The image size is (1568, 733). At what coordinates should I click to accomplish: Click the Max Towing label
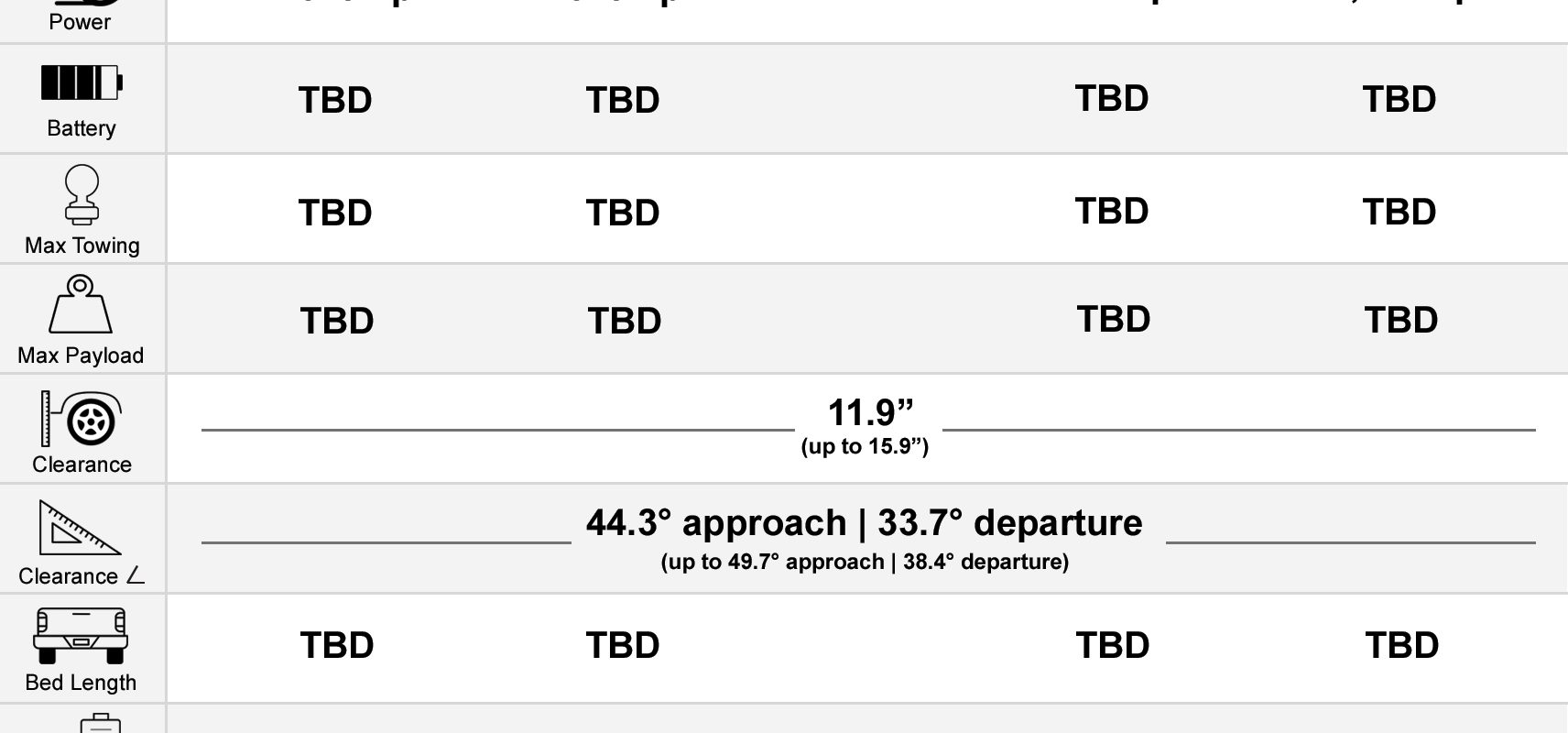[82, 246]
